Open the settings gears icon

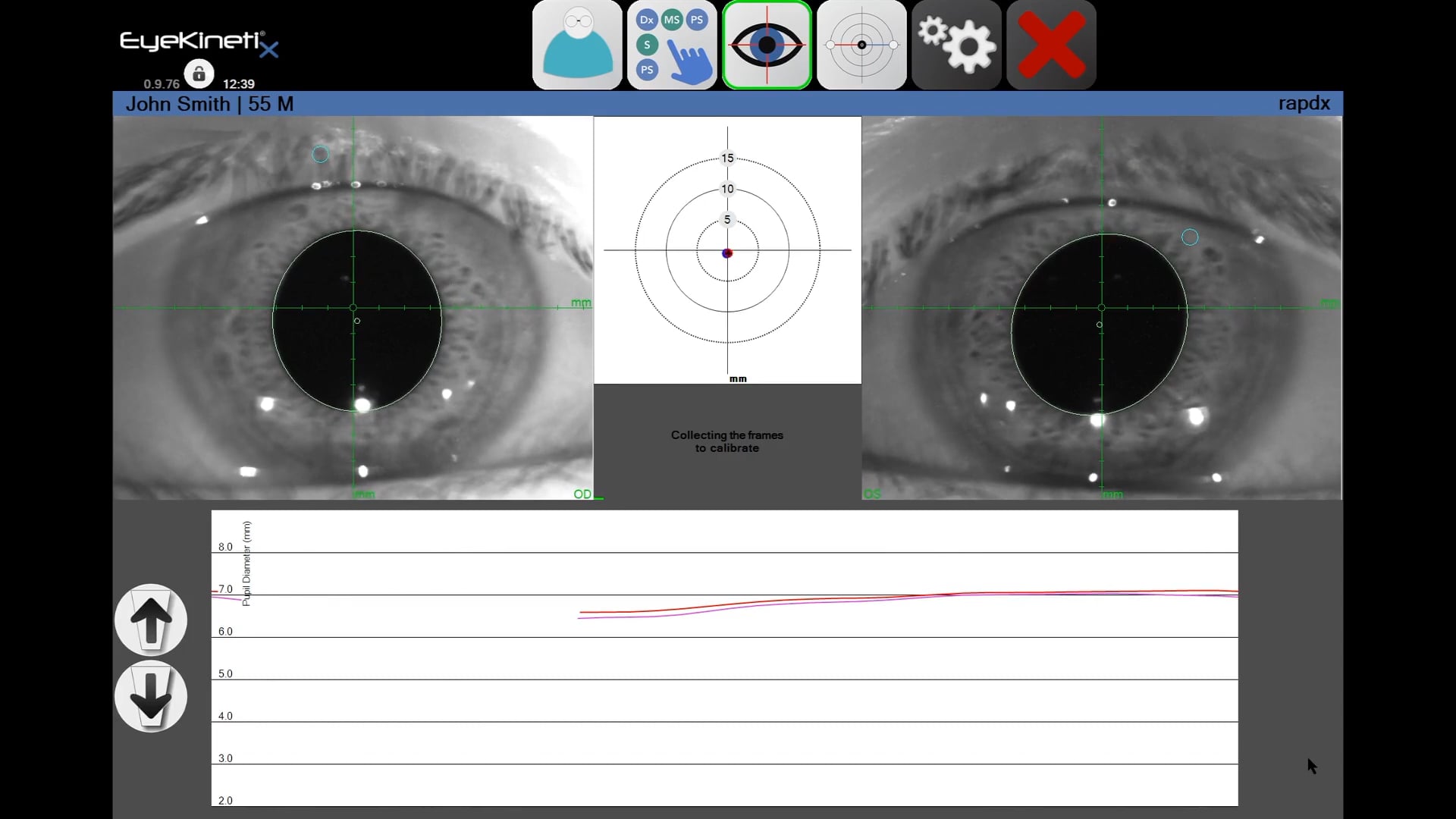tap(955, 45)
